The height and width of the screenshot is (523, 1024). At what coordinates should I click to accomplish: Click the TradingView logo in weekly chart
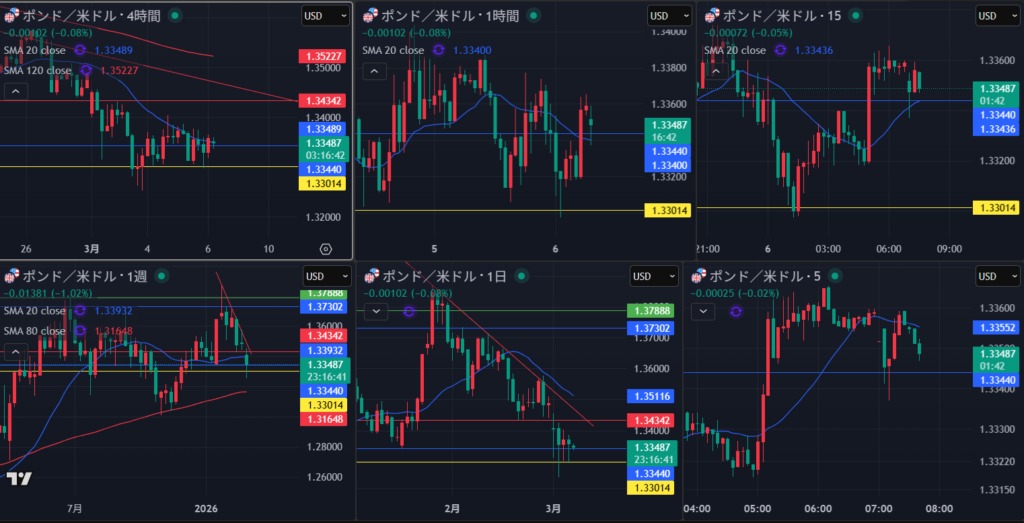(x=18, y=479)
